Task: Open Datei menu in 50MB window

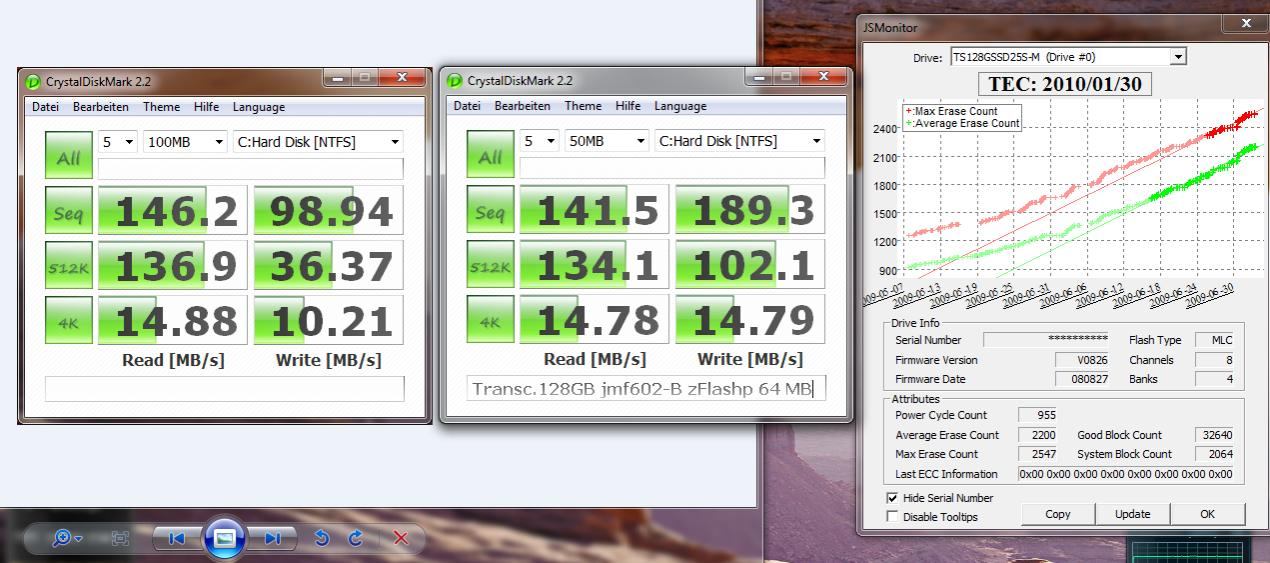Action: [467, 106]
